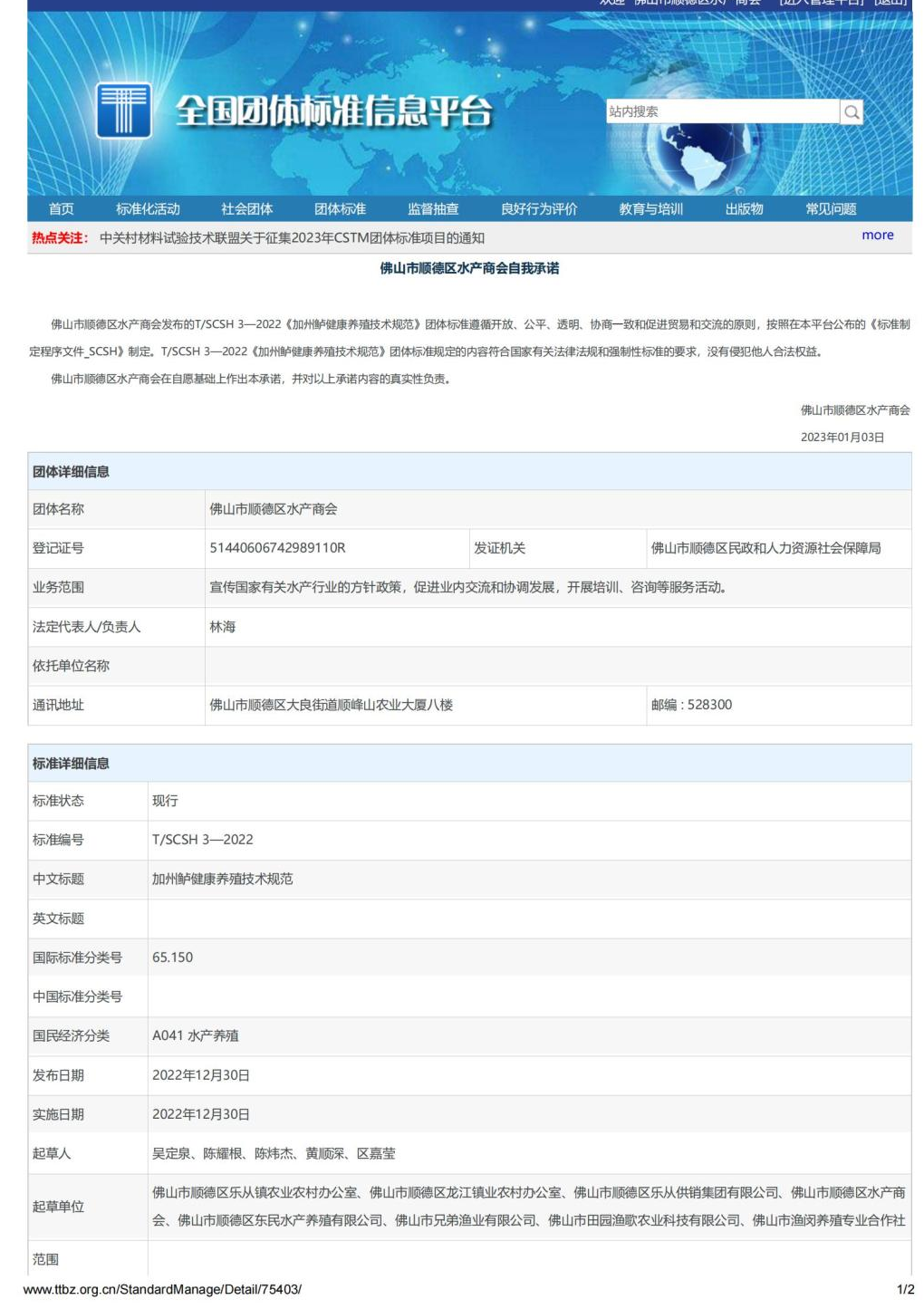Click the postal code 邮编：528300

(691, 705)
